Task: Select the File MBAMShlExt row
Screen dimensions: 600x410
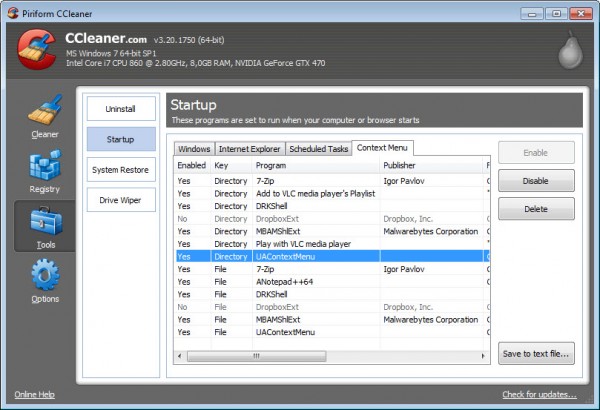Action: [x=332, y=320]
